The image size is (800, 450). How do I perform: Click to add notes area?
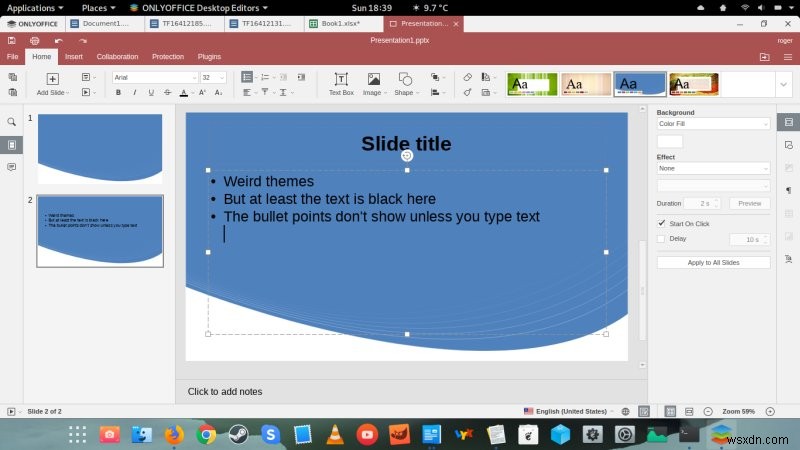[x=224, y=391]
